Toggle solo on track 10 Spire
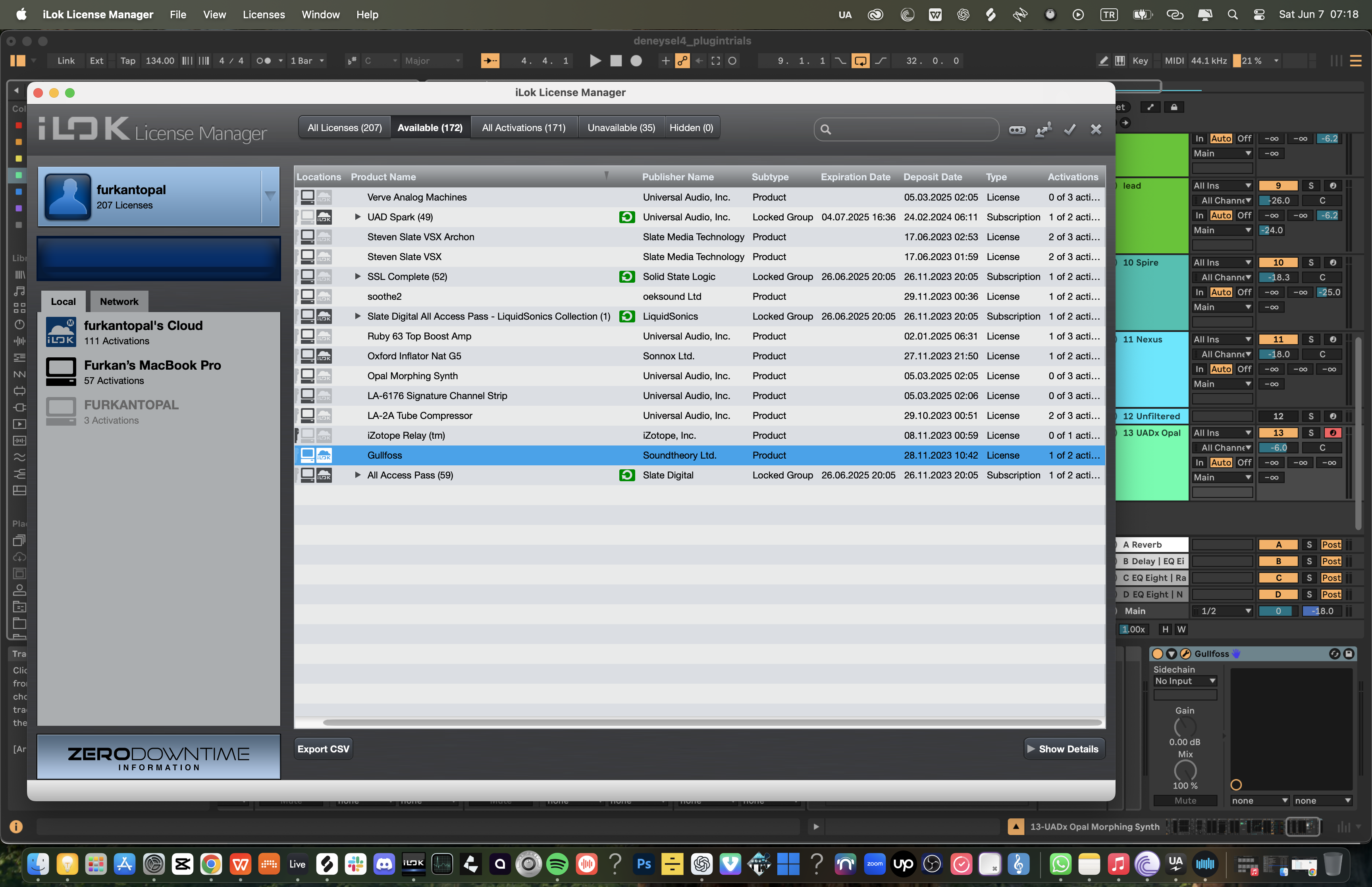The width and height of the screenshot is (1372, 887). click(1311, 262)
